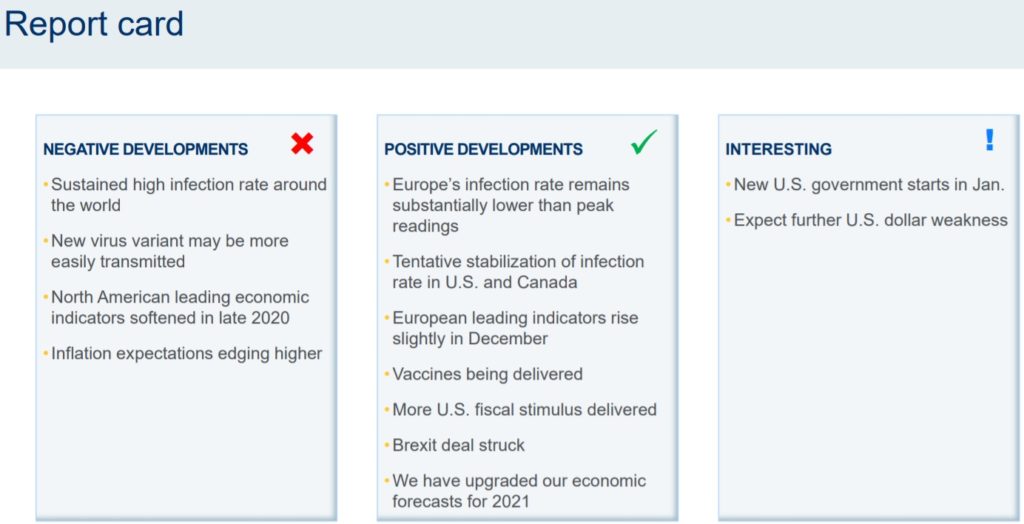
Task: Click the blue exclamation mark icon
Action: (x=989, y=140)
